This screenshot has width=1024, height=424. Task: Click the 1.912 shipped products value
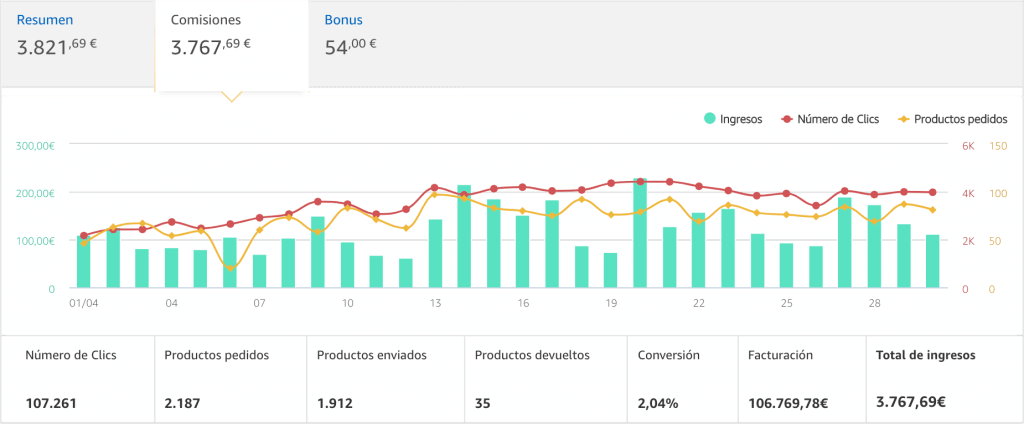click(334, 403)
